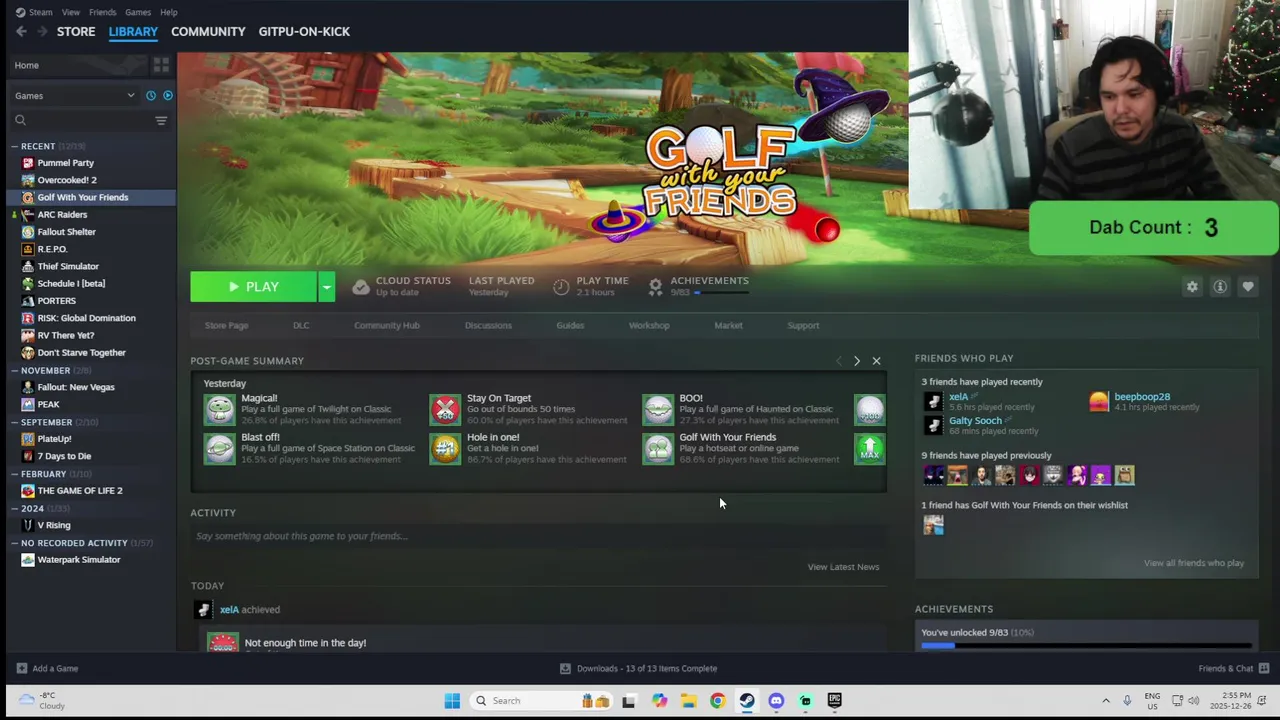The image size is (1280, 720).
Task: Open the Games menu
Action: coord(138,12)
